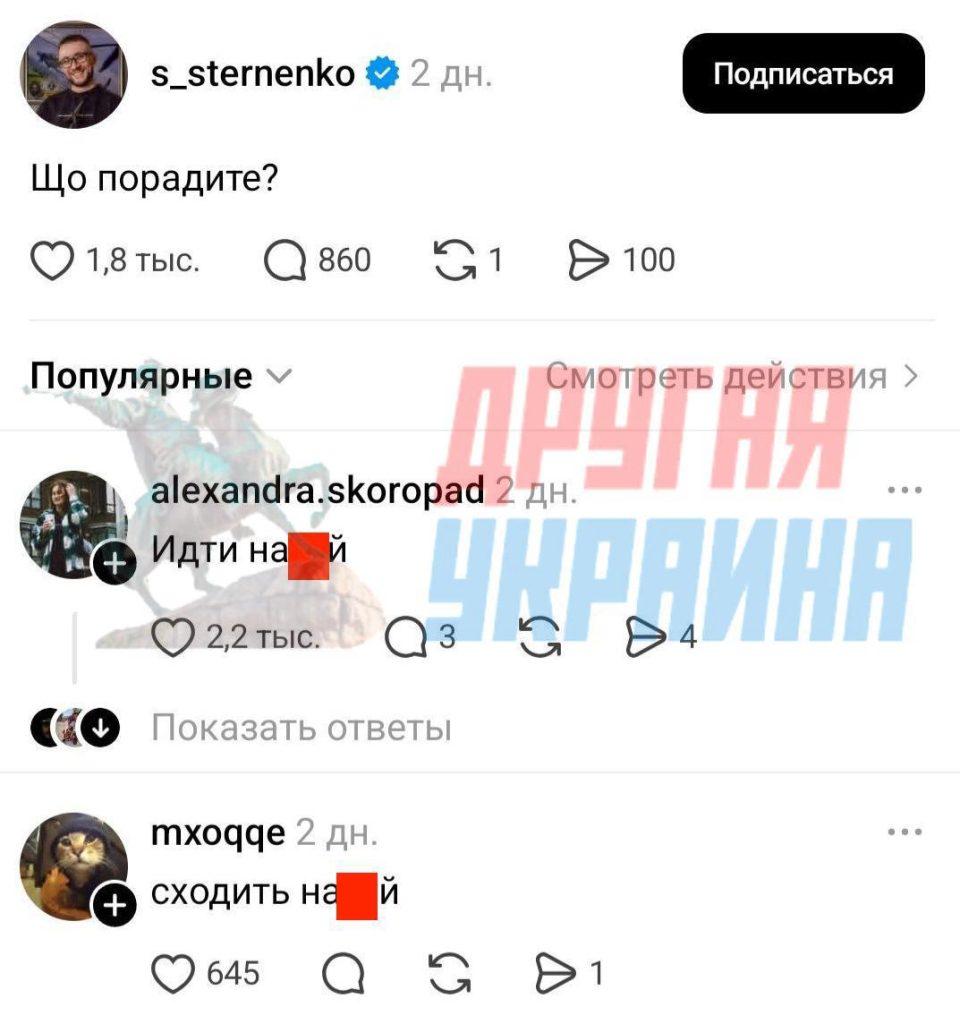Like the mxoqqe comment with 645 likes

(173, 973)
